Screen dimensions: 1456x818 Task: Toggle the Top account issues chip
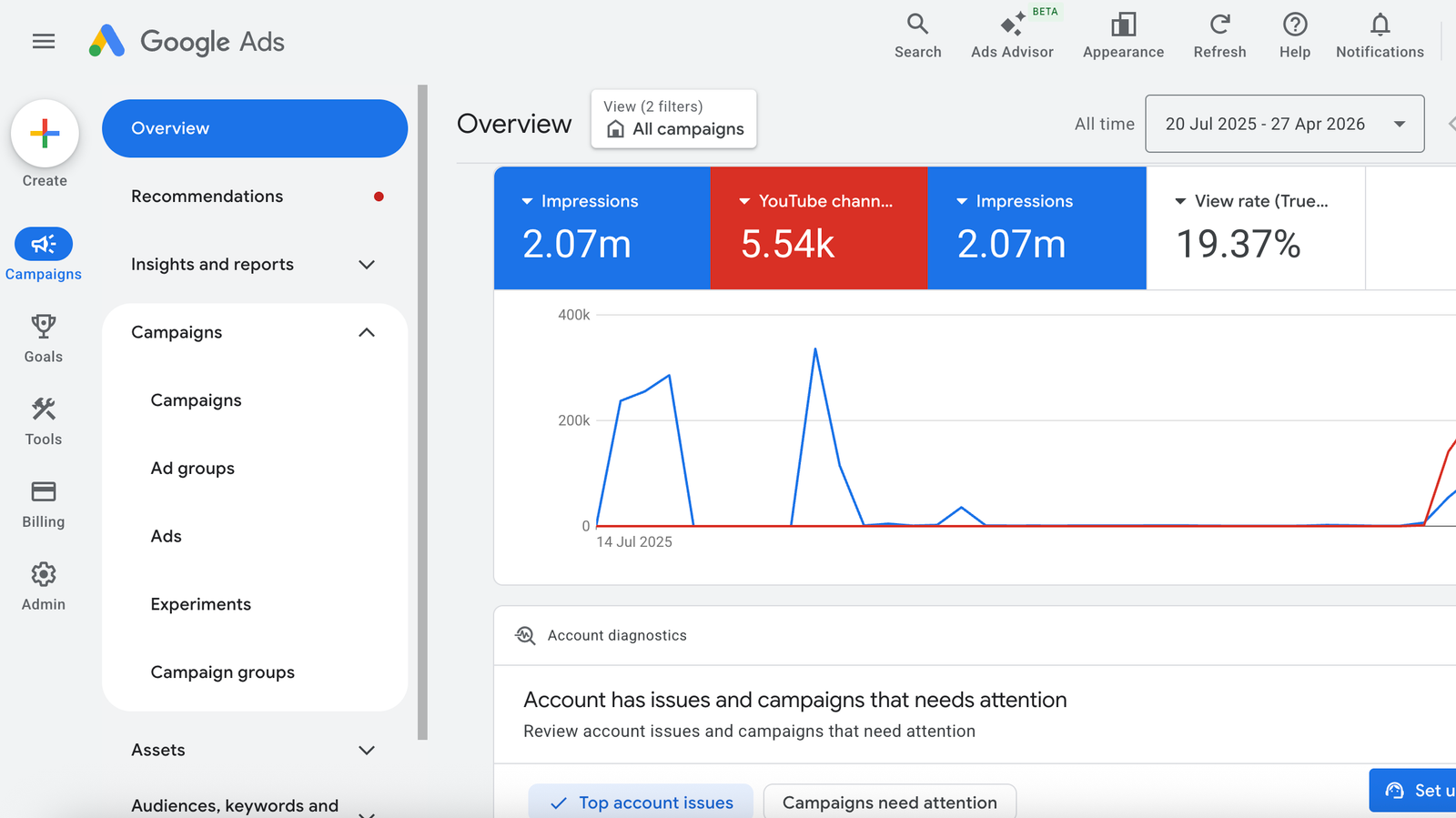click(641, 802)
